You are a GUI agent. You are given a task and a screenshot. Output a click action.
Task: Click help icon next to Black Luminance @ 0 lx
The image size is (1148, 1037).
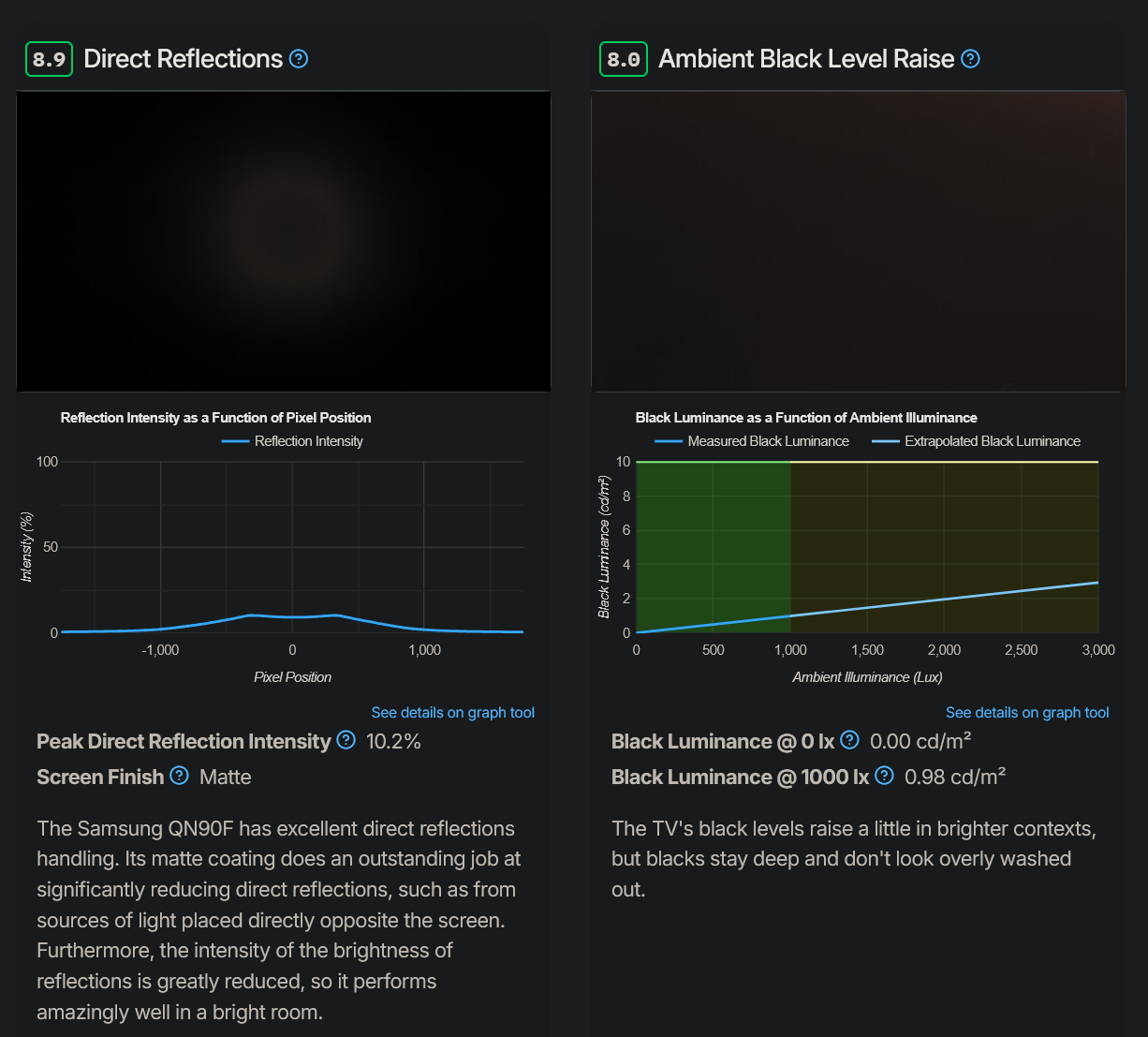pyautogui.click(x=849, y=740)
